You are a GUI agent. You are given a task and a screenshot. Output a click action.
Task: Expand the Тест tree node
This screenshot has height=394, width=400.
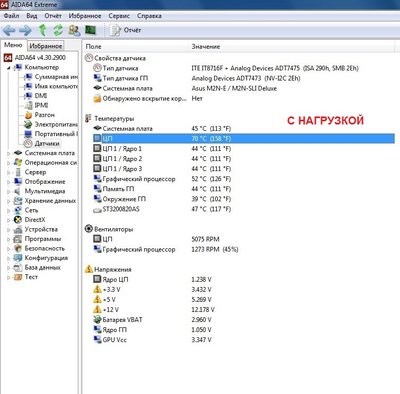click(9, 277)
